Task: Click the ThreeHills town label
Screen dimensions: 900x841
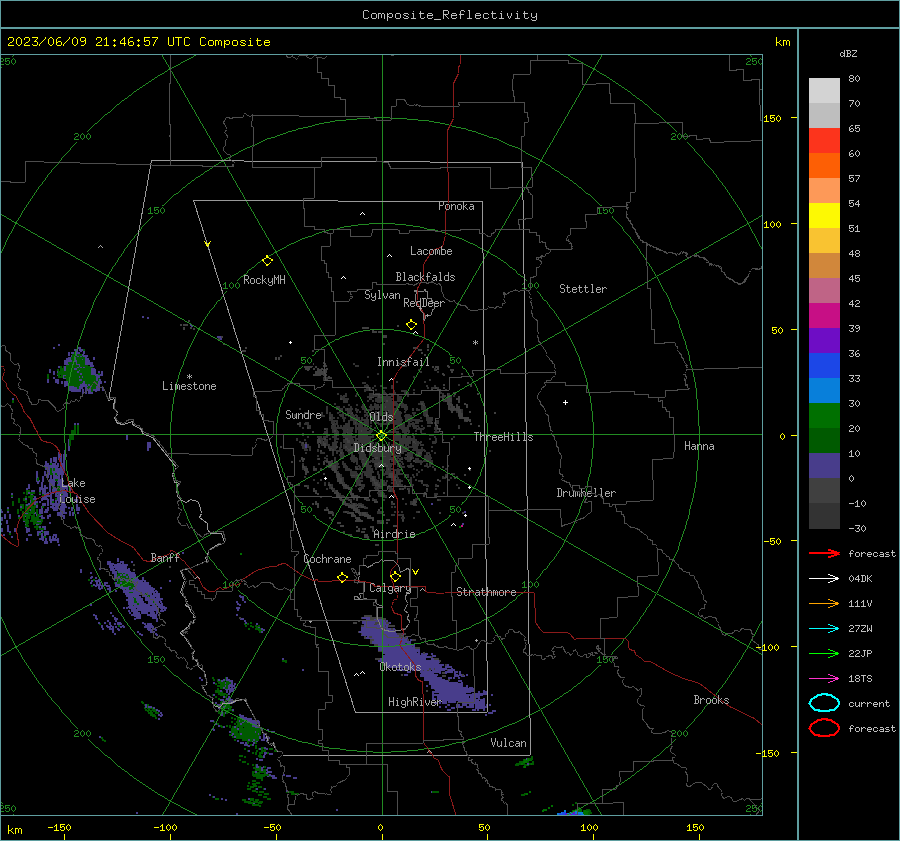Action: [x=503, y=437]
